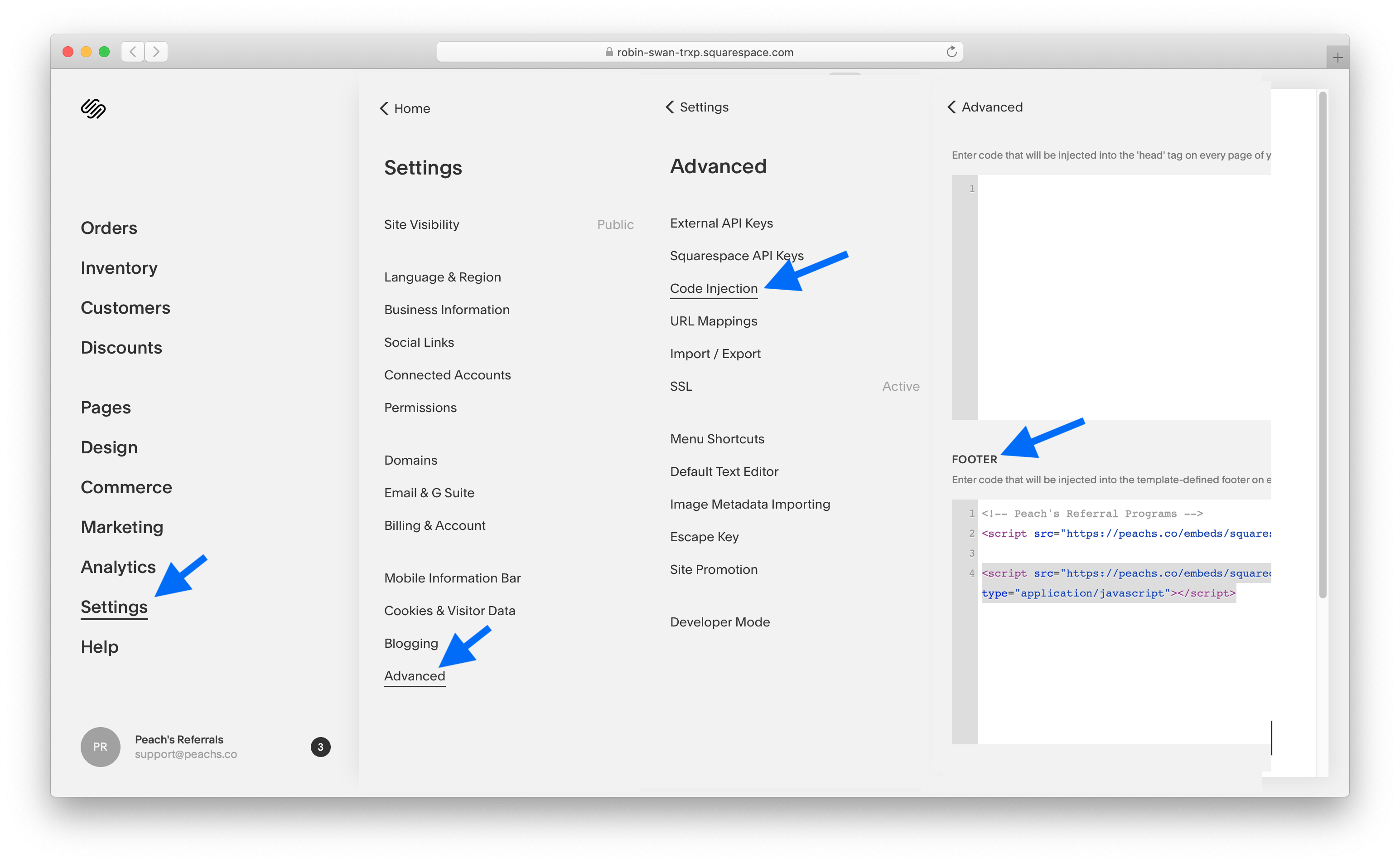Click the browser back arrow button
Screen dimensions: 1400x864
coord(132,52)
